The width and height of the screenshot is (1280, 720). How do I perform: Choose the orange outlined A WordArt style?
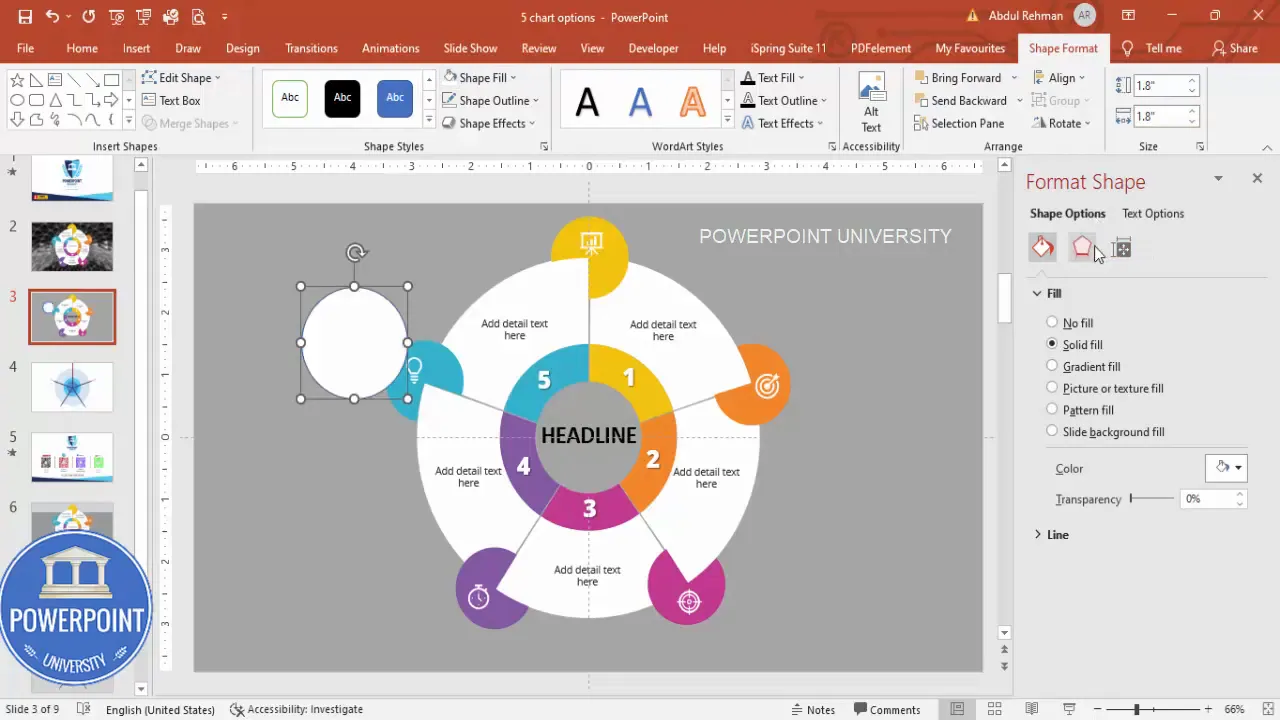[692, 101]
